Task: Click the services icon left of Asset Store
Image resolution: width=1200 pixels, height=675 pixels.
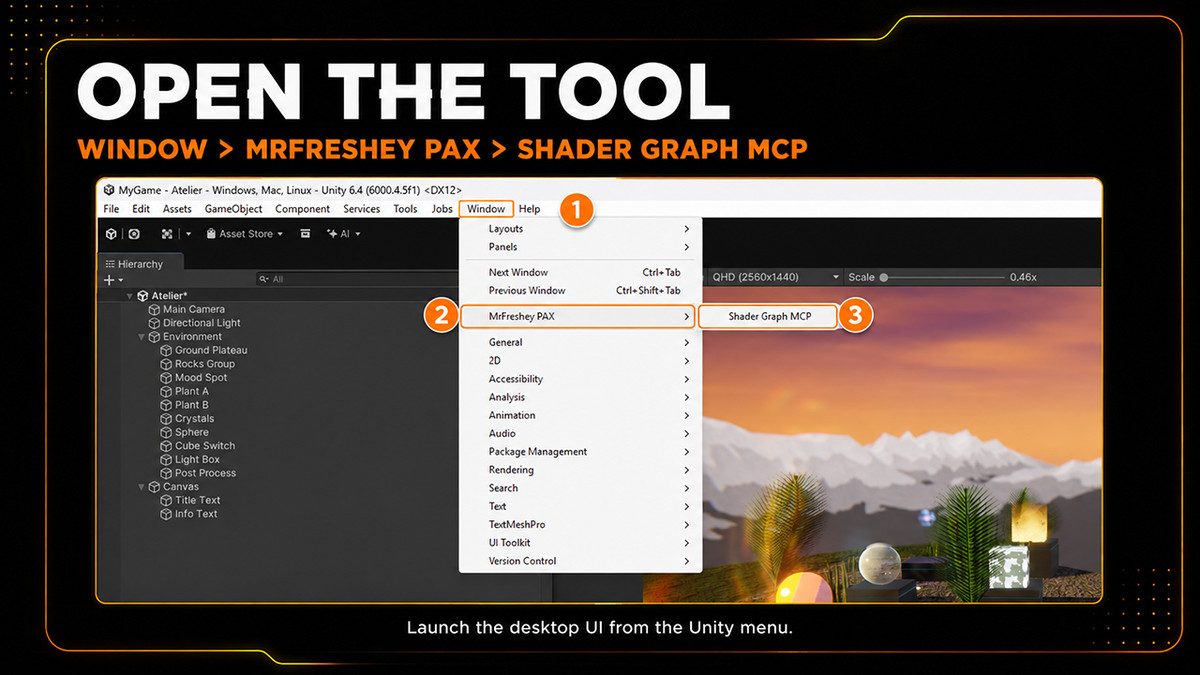Action: 168,234
